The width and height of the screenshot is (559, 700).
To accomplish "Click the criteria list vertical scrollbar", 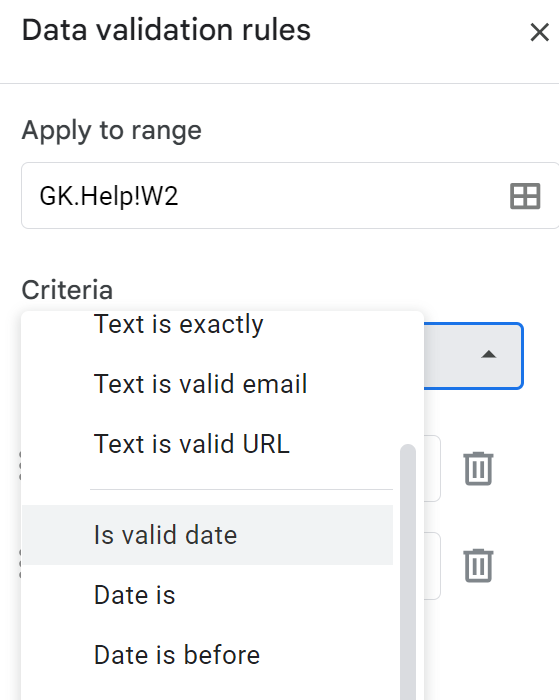I will point(408,571).
